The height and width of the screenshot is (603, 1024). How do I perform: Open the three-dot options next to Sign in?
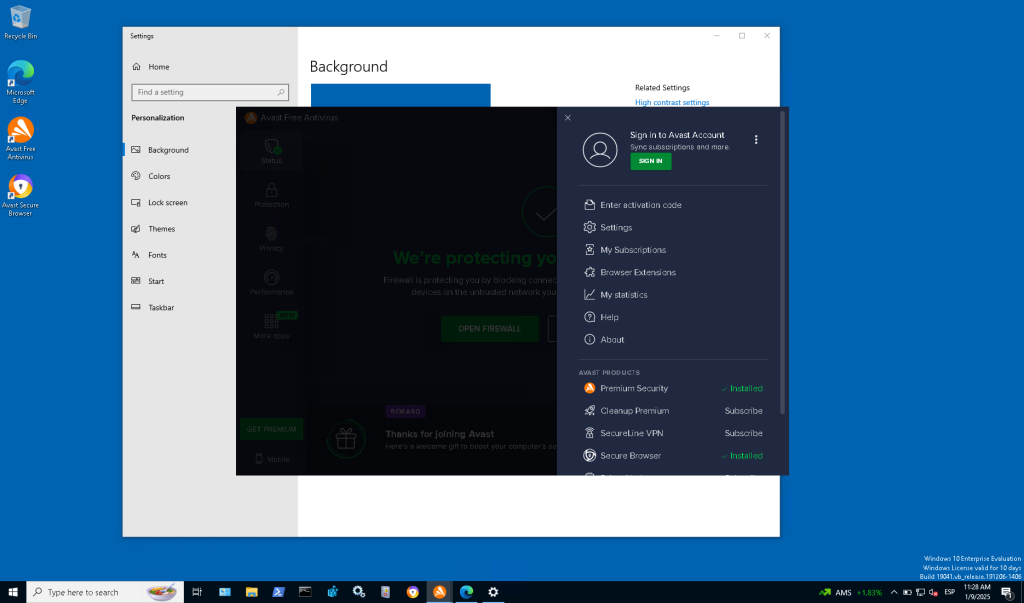pos(756,140)
